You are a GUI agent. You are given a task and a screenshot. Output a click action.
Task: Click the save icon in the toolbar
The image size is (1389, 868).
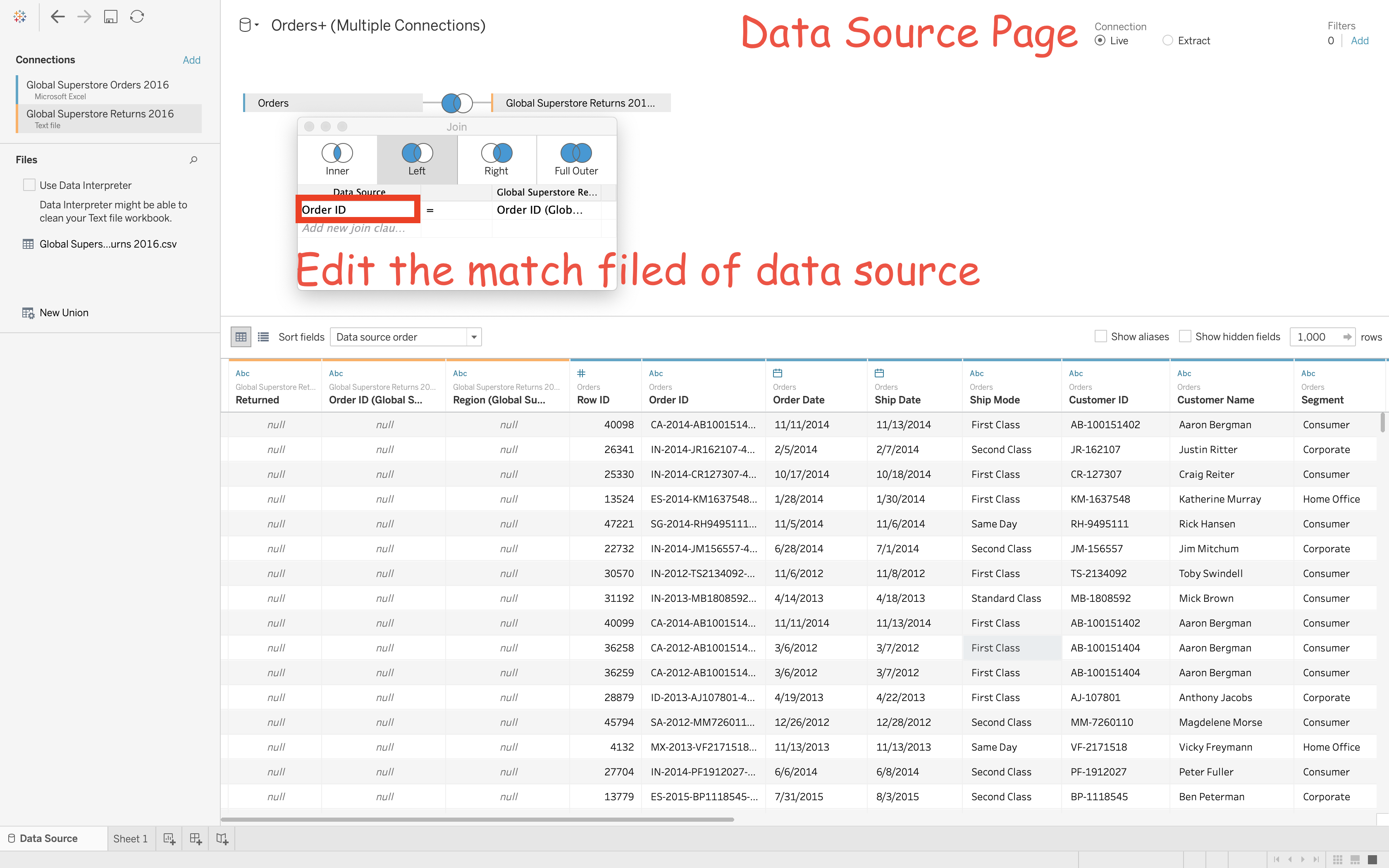tap(110, 17)
